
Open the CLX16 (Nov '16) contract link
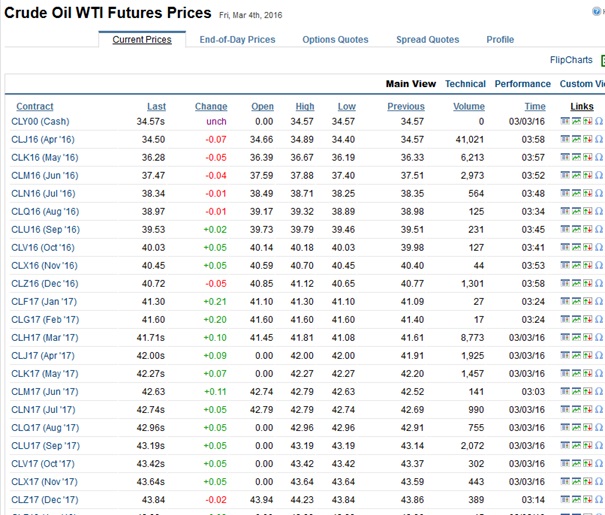tap(46, 265)
